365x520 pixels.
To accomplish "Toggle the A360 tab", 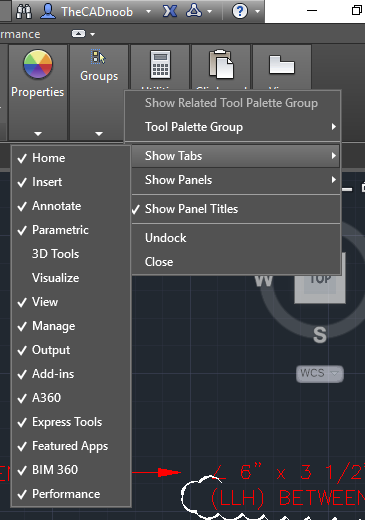I will pos(71,398).
